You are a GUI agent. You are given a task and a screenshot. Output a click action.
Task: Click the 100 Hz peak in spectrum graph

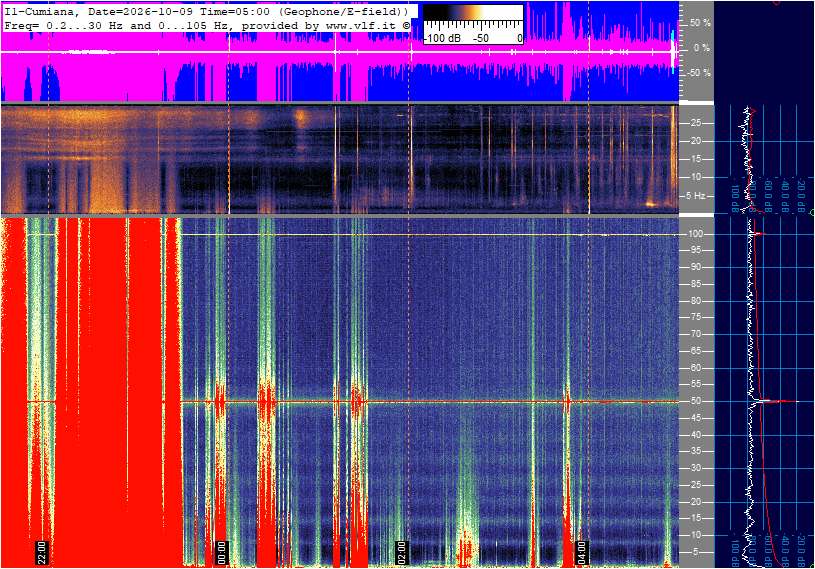pos(758,234)
